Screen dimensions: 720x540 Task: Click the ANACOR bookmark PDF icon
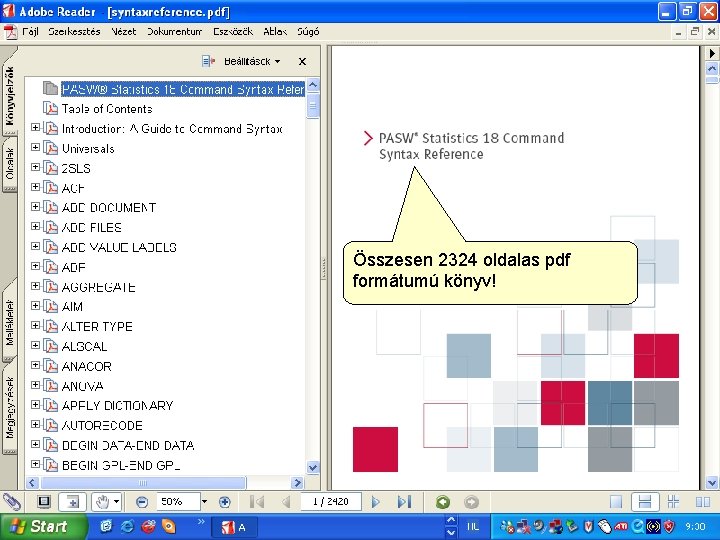(x=51, y=366)
